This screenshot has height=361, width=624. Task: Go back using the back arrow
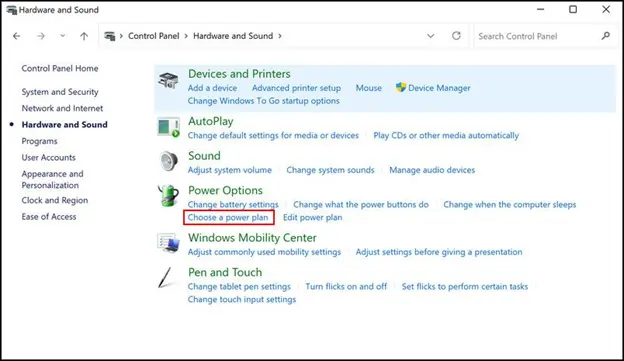16,36
